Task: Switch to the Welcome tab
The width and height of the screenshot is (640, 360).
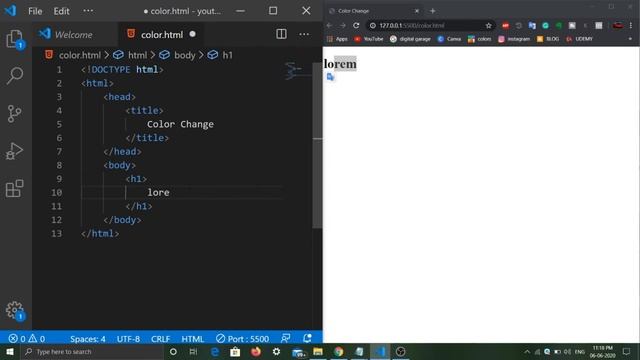Action: tap(75, 34)
